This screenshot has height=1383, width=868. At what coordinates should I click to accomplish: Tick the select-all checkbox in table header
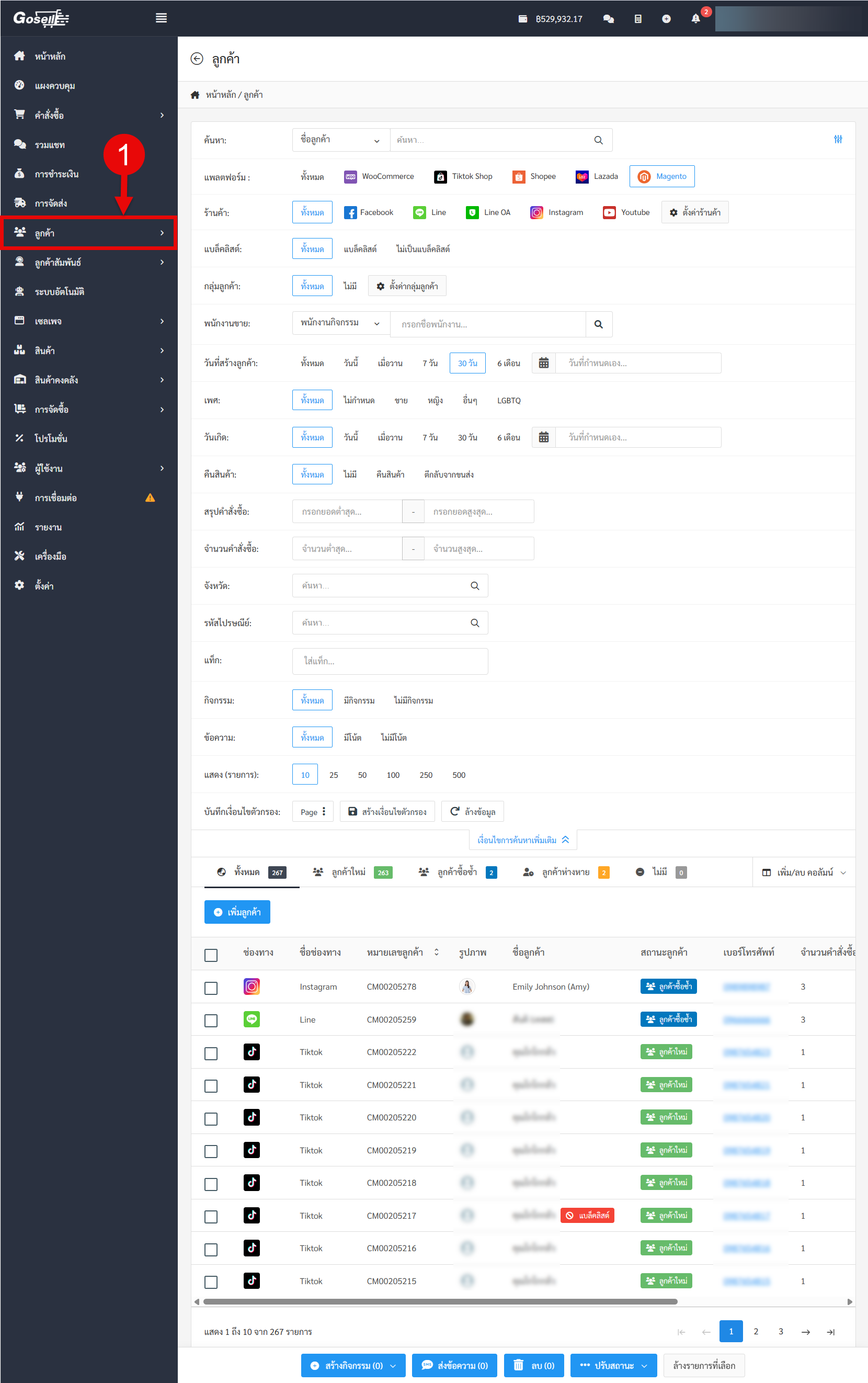click(211, 955)
